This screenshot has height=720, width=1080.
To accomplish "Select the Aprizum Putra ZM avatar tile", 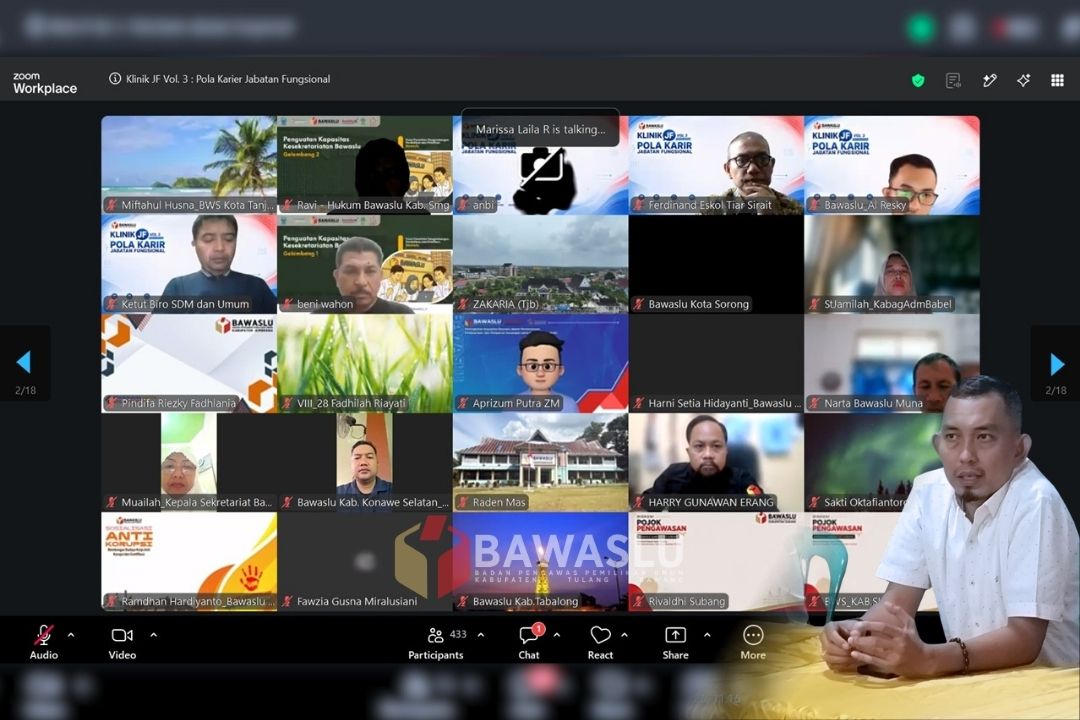I will point(541,364).
